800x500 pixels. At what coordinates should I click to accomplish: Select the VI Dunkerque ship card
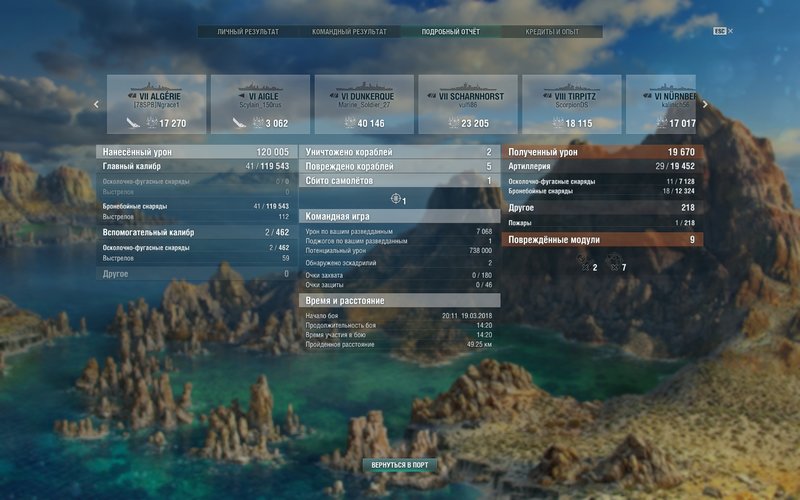click(364, 104)
